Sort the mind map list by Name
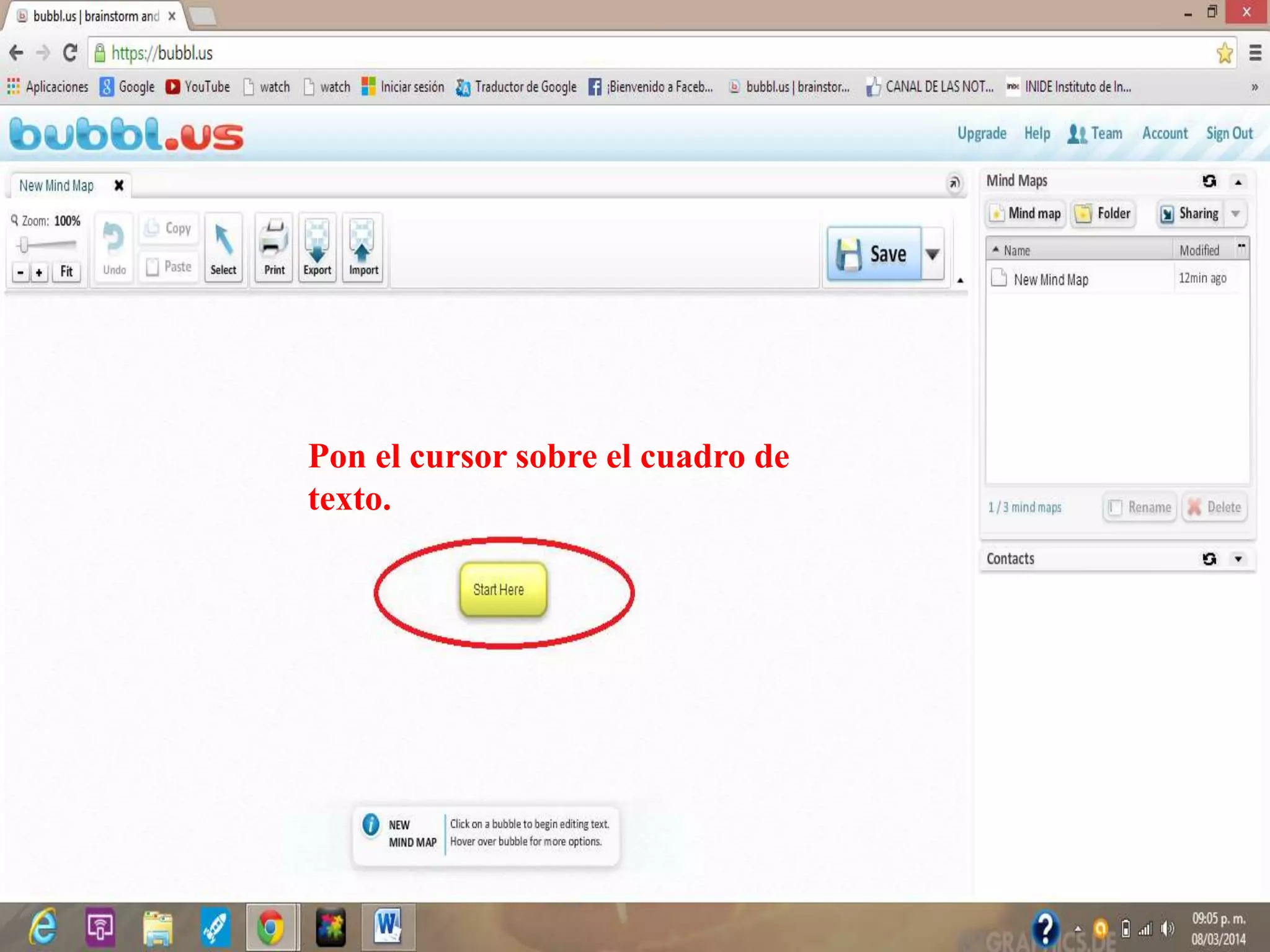The image size is (1270, 952). point(1079,250)
